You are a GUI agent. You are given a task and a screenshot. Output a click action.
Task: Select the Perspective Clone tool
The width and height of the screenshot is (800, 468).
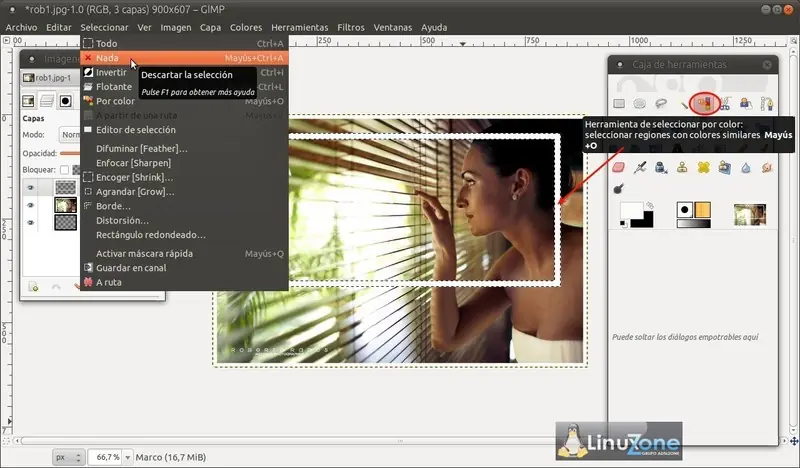coord(724,167)
